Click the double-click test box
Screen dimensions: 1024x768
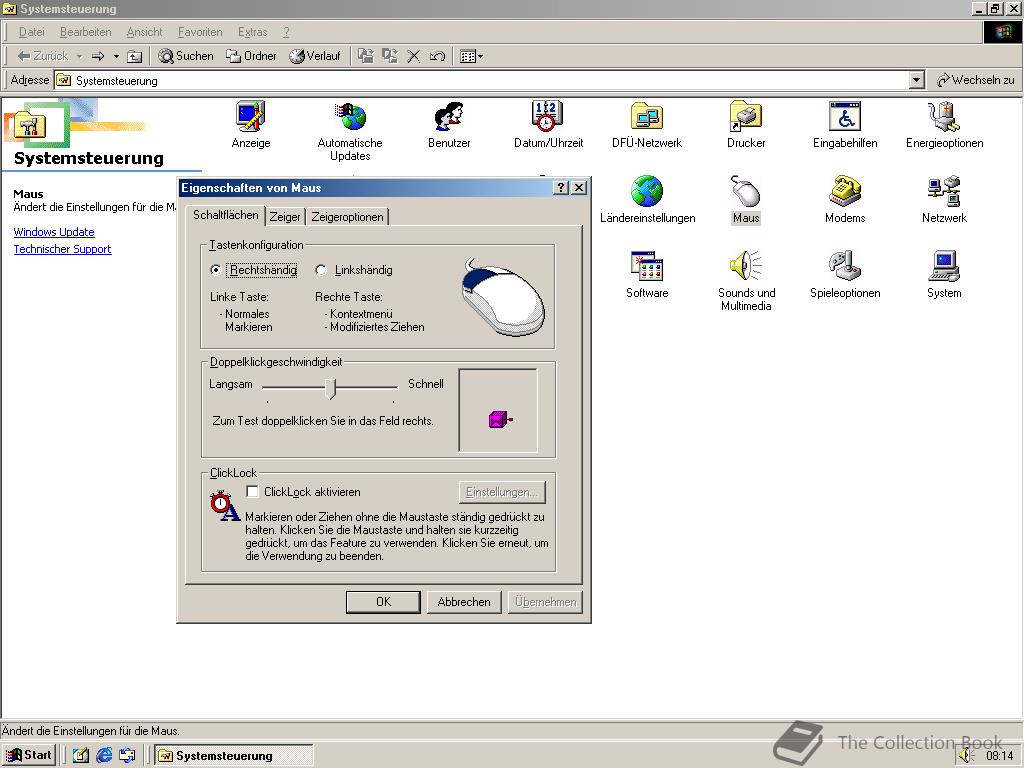coord(498,410)
